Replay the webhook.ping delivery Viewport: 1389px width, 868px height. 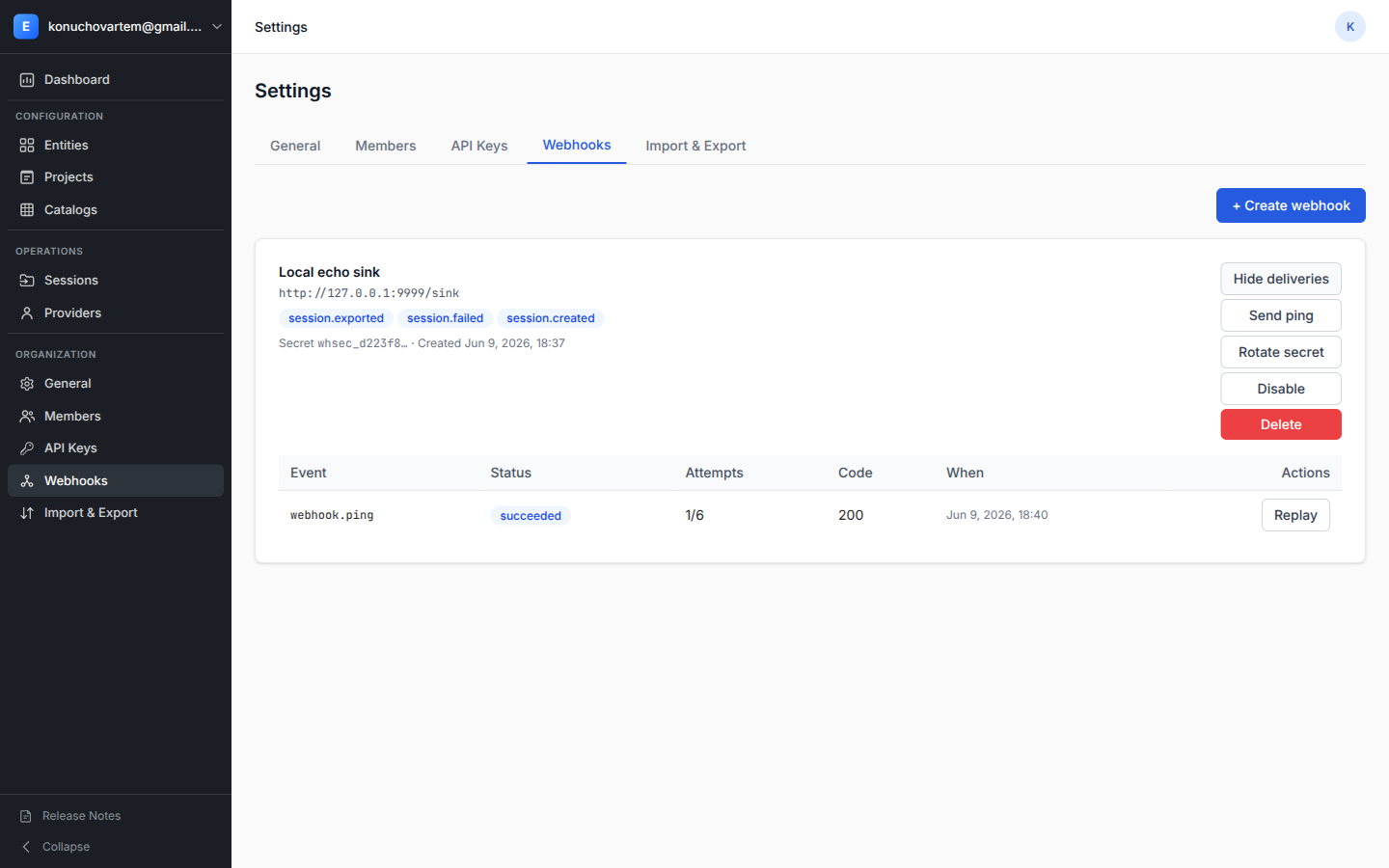1295,515
